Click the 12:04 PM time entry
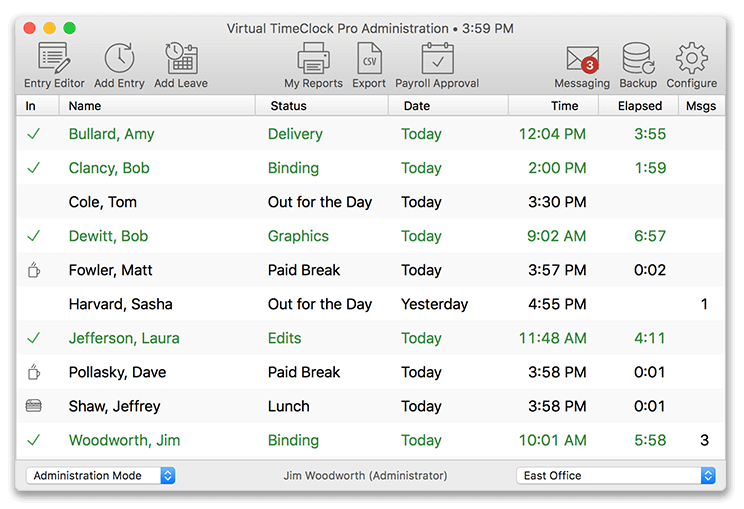Viewport: 744px width, 509px height. tap(552, 134)
